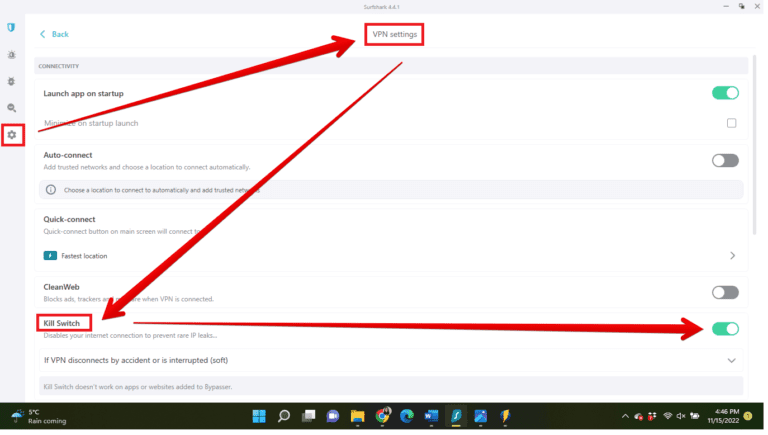This screenshot has height=435, width=768.
Task: Show hidden system tray icons
Action: click(625, 416)
